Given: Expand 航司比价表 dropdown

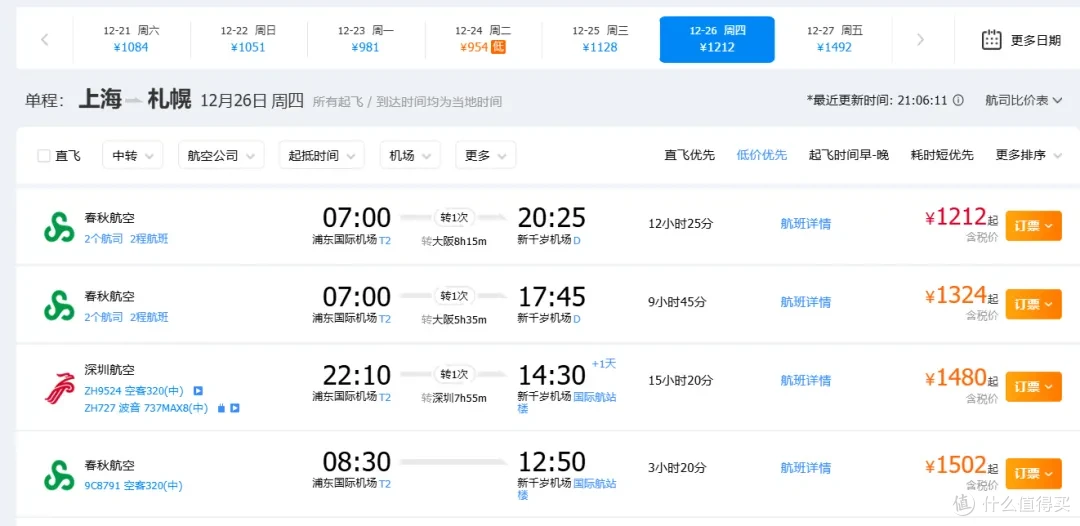Looking at the screenshot, I should [1024, 101].
